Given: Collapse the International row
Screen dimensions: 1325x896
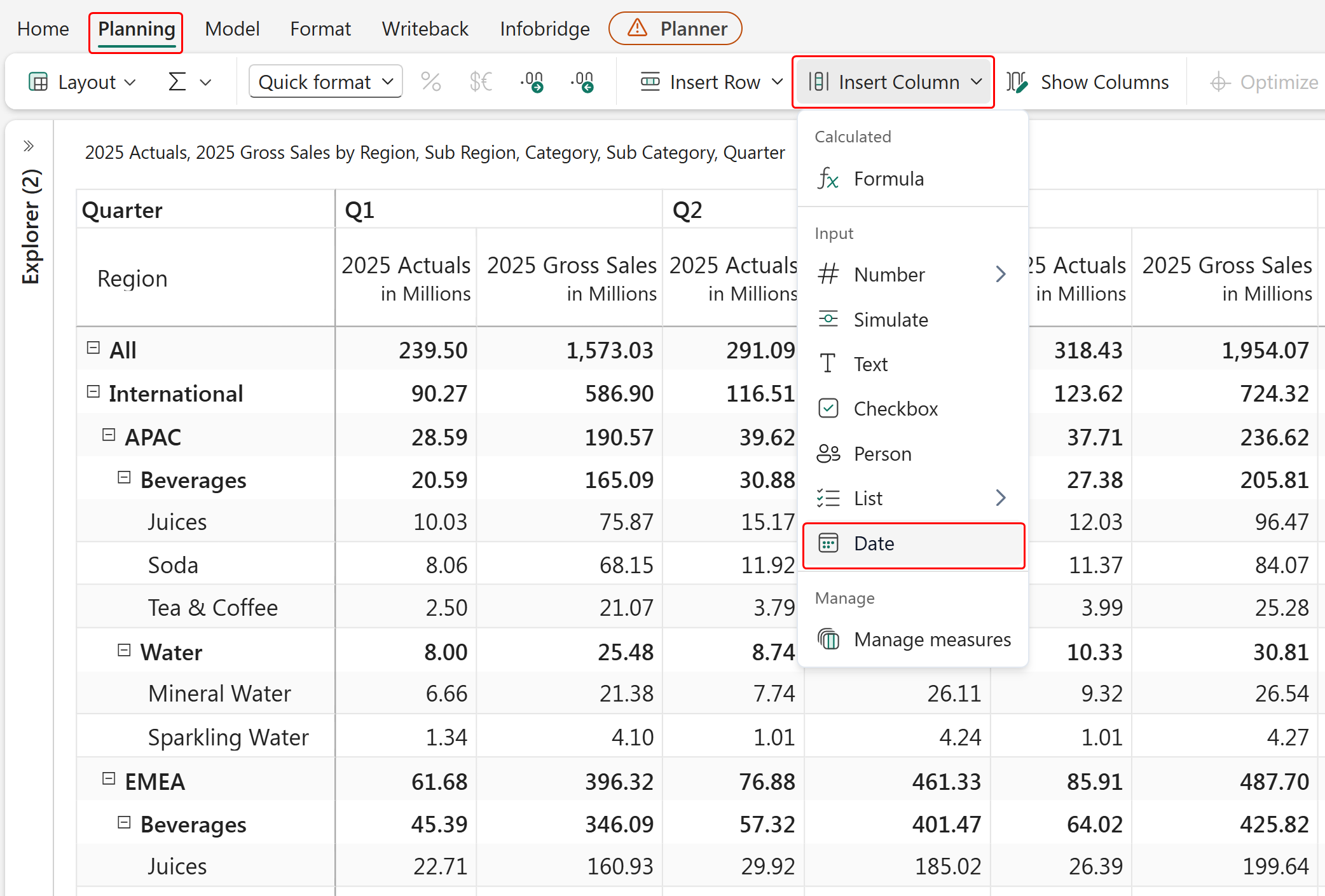Looking at the screenshot, I should pos(93,391).
